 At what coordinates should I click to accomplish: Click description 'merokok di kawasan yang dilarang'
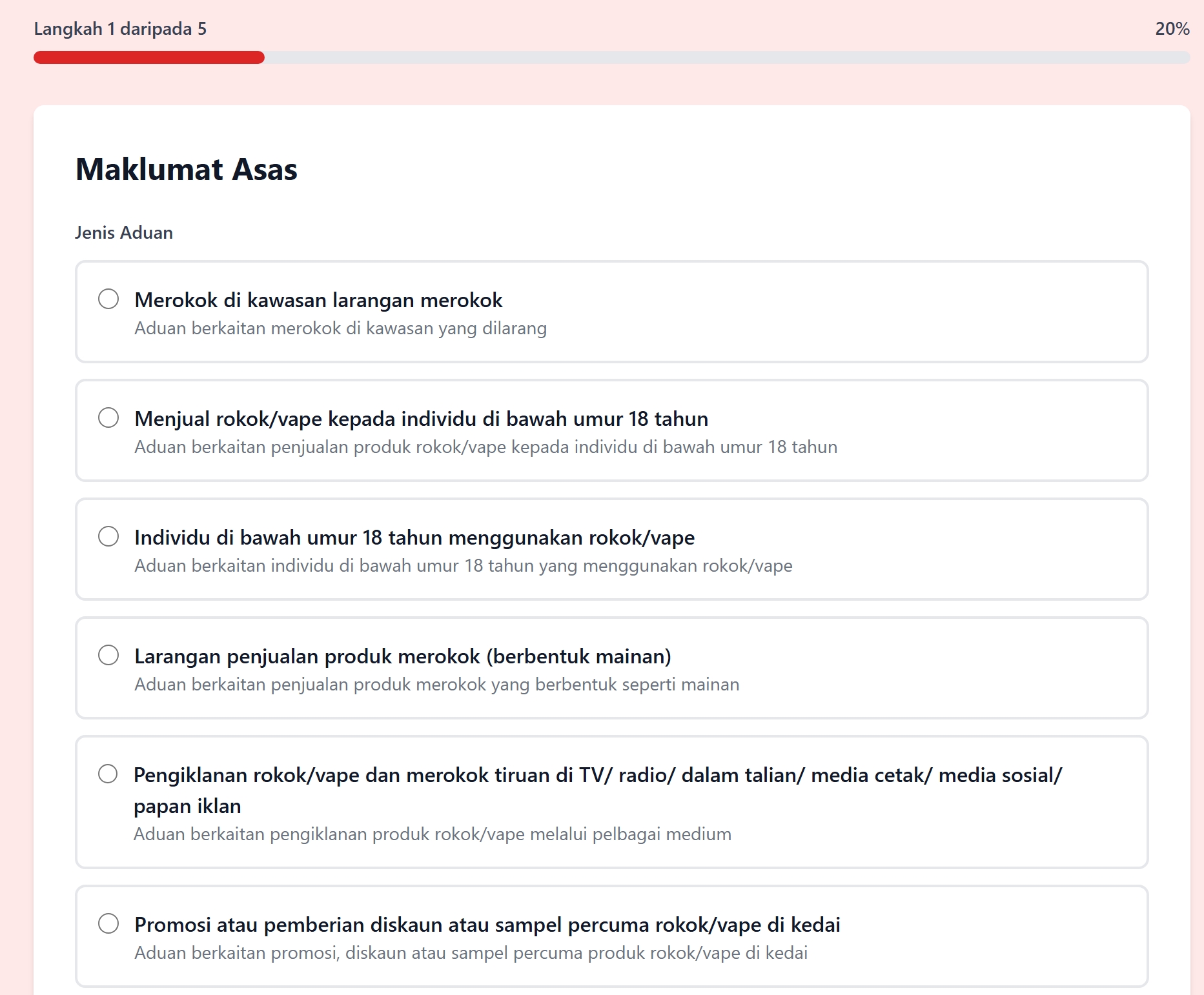pyautogui.click(x=340, y=328)
